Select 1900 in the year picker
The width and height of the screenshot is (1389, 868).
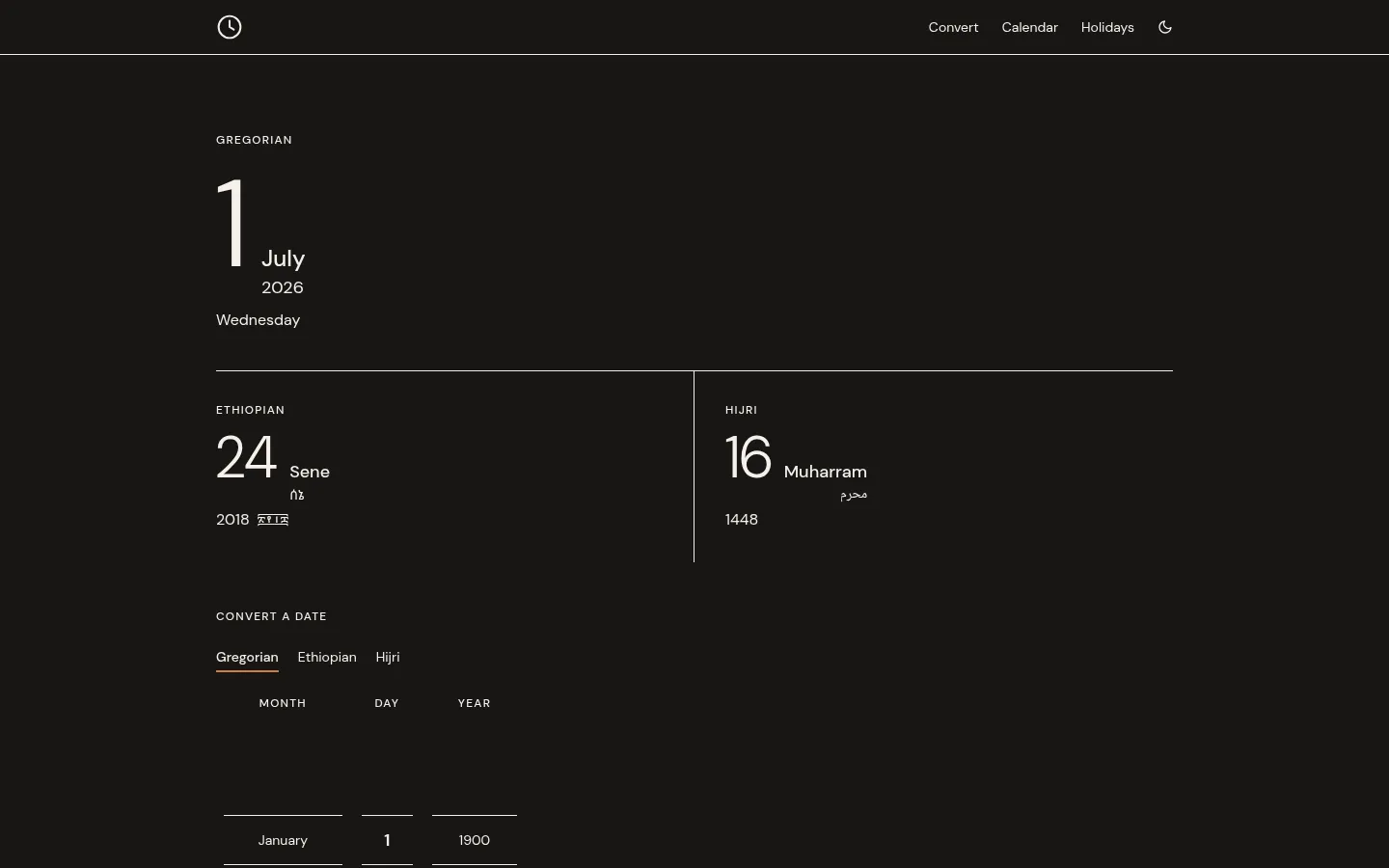point(475,840)
